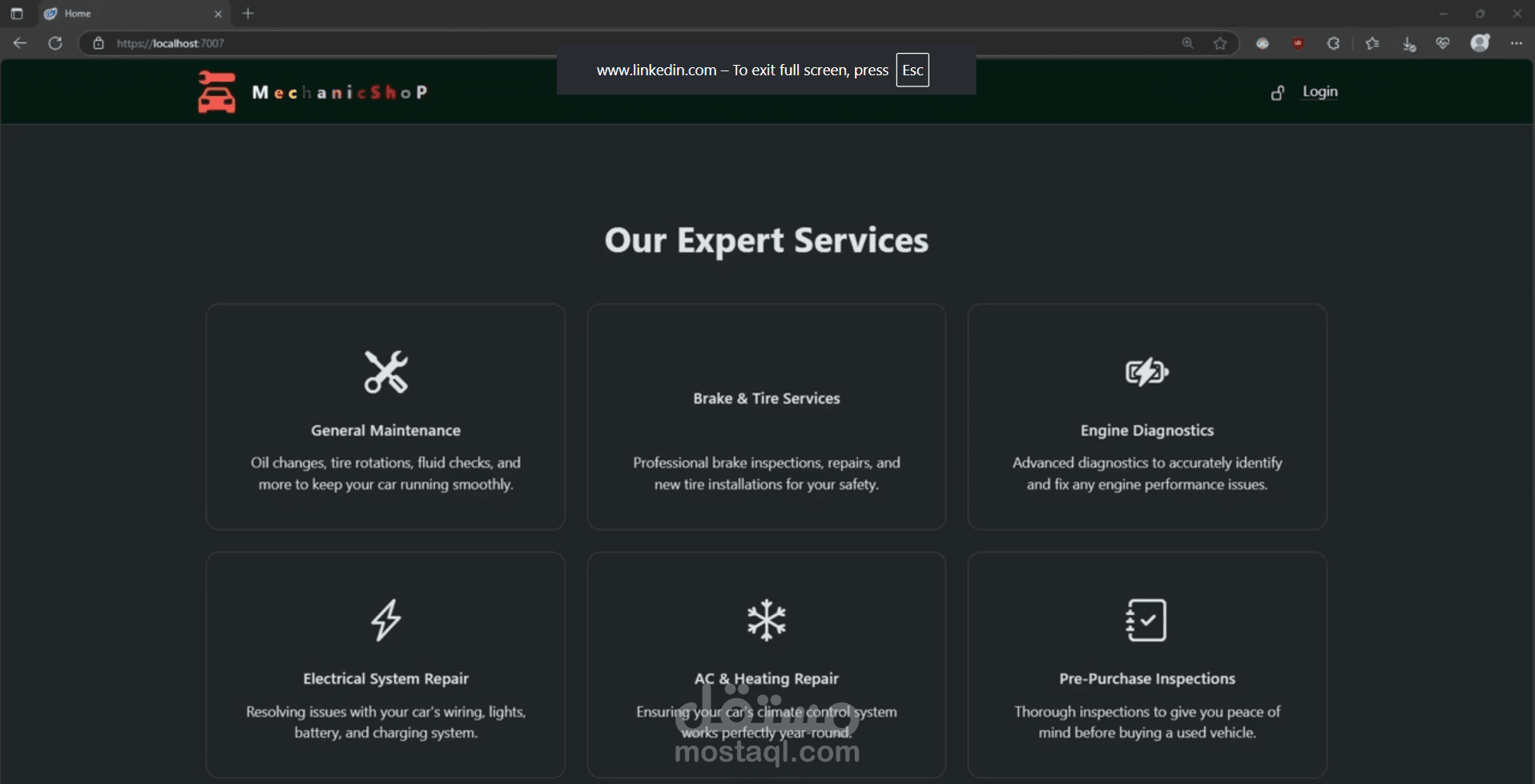This screenshot has height=784, width=1535.
Task: Open the browser essentials heart icon
Action: 1443,43
